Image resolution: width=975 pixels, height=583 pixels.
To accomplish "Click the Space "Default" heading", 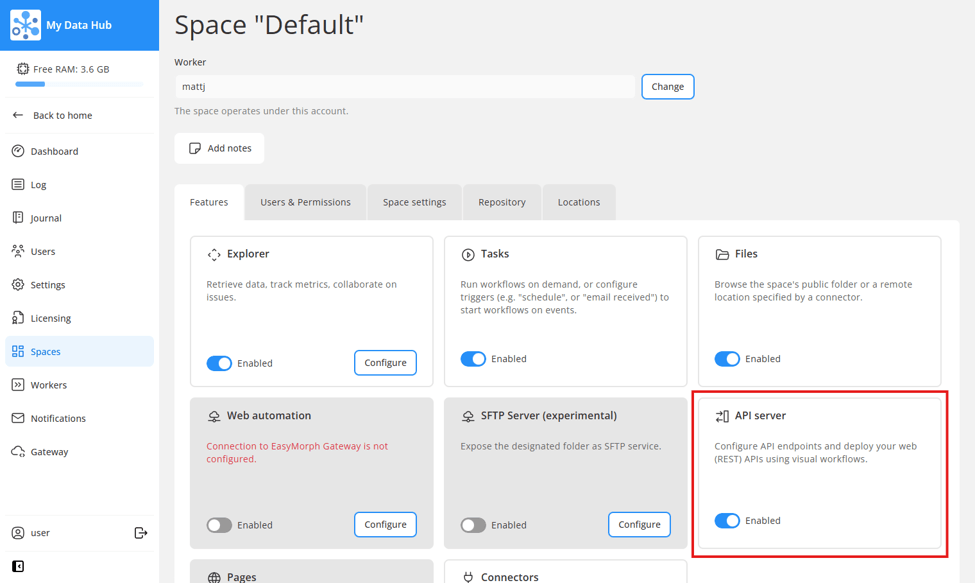I will (269, 25).
